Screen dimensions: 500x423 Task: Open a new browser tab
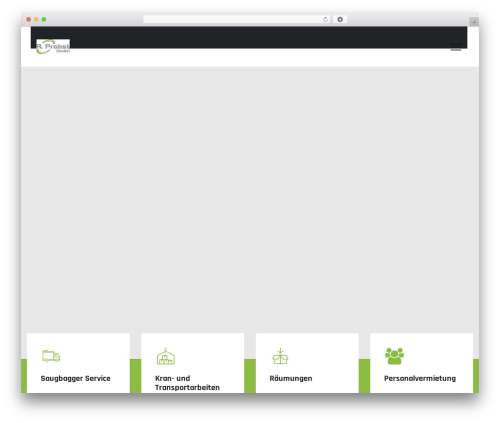(474, 22)
